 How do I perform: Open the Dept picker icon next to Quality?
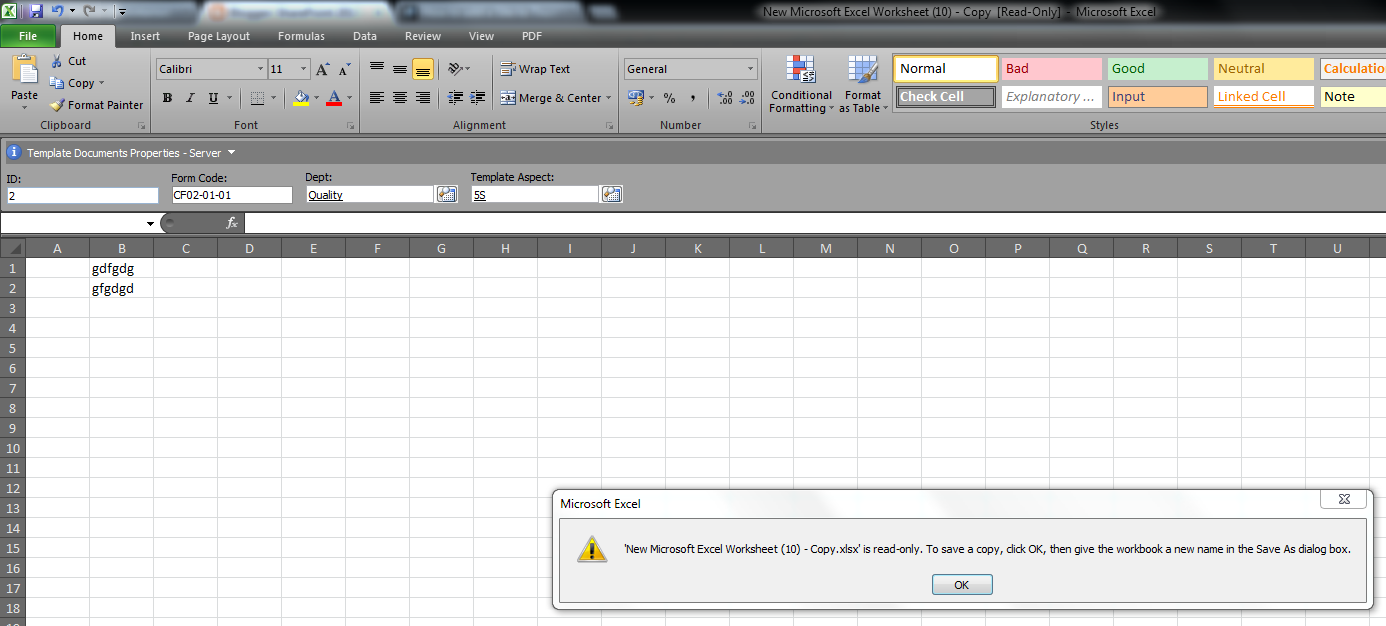coord(447,194)
